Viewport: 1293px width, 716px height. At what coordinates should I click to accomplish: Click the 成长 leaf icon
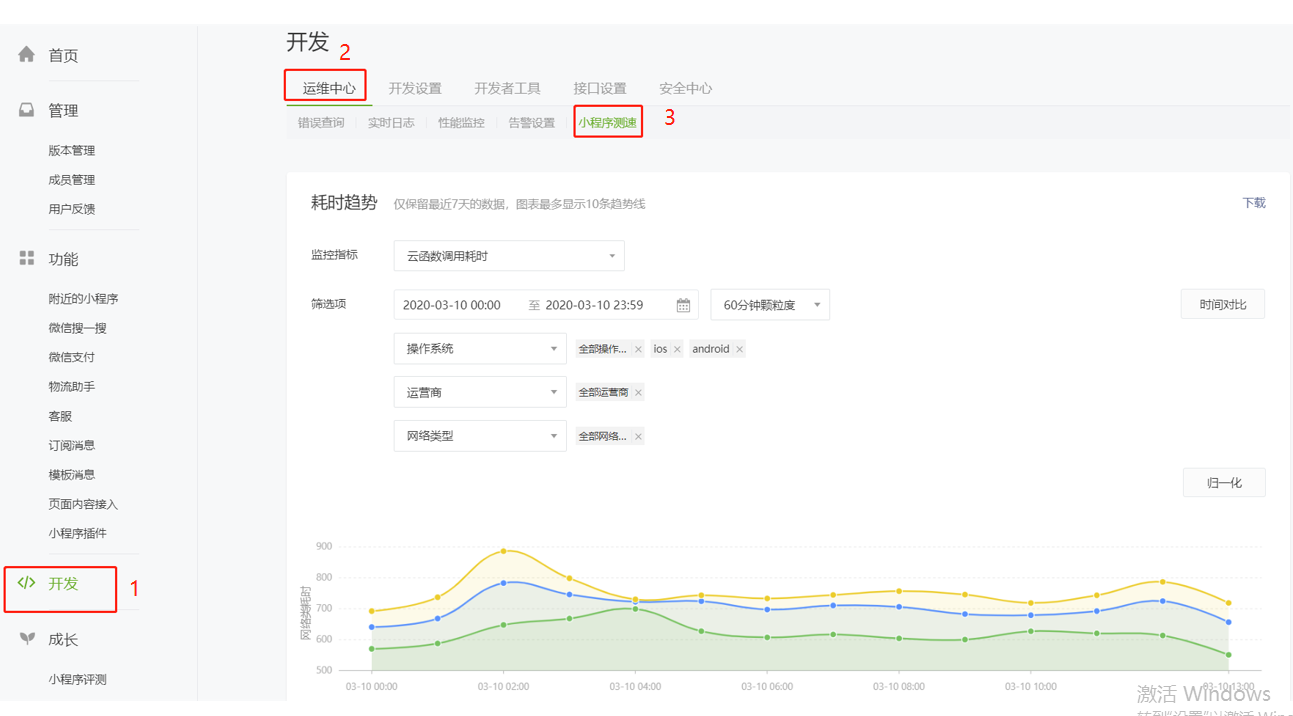coord(27,639)
